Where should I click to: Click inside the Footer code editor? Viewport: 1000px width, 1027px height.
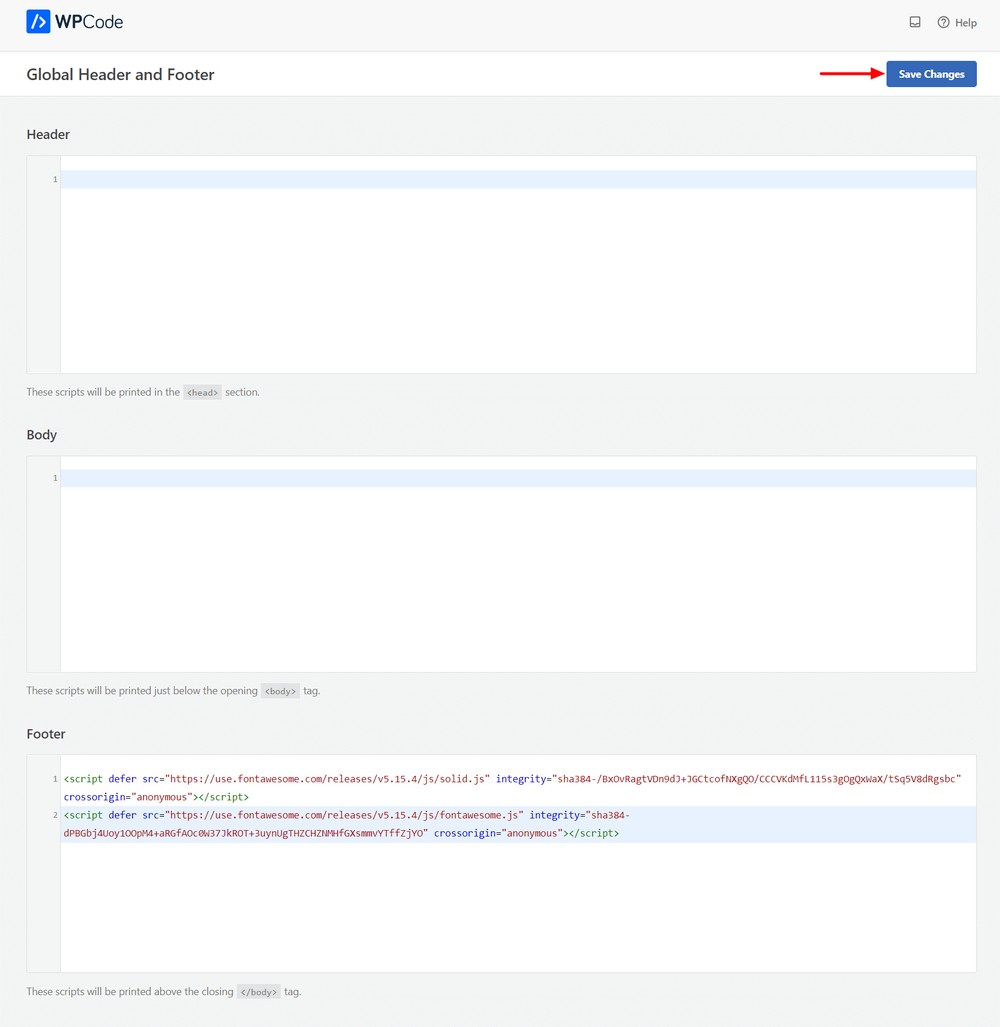(x=518, y=863)
